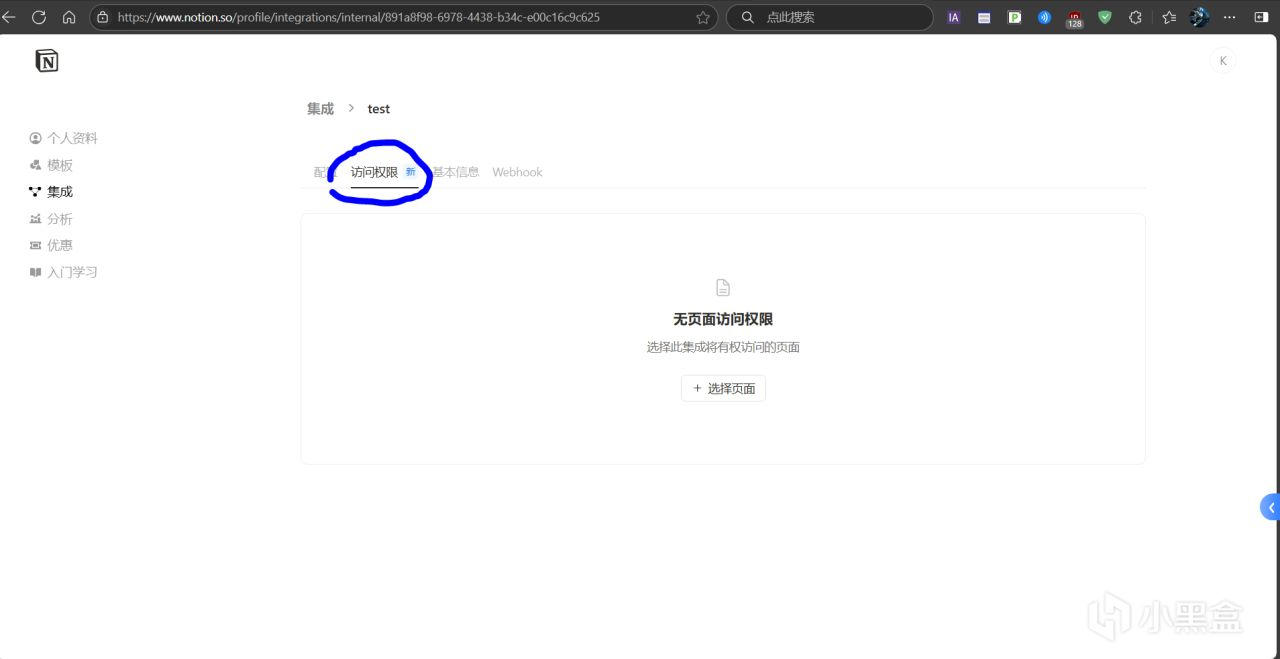Bookmark this page with the star icon
The height and width of the screenshot is (659, 1280).
(x=703, y=17)
